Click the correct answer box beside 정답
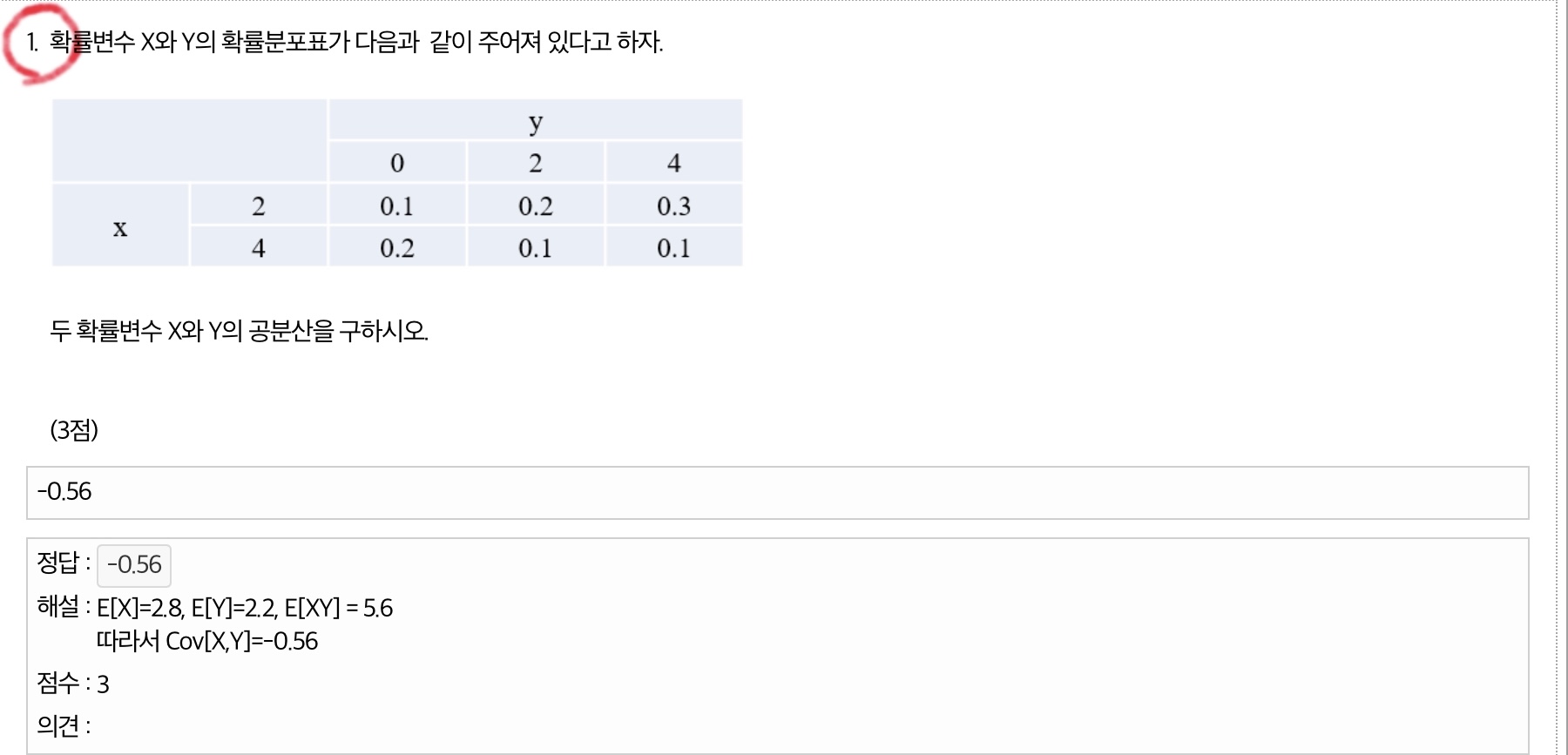This screenshot has height=755, width=1568. tap(134, 565)
